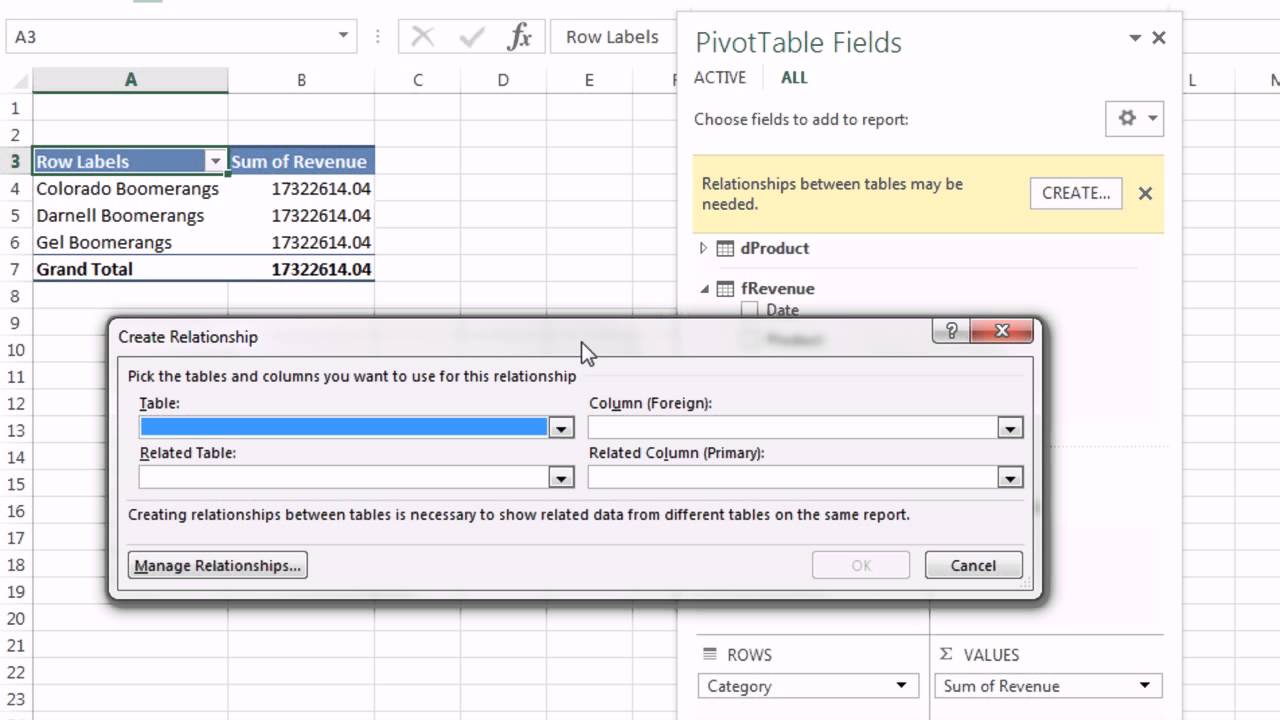The height and width of the screenshot is (720, 1280).
Task: Switch to the ALL tab
Action: pos(794,78)
